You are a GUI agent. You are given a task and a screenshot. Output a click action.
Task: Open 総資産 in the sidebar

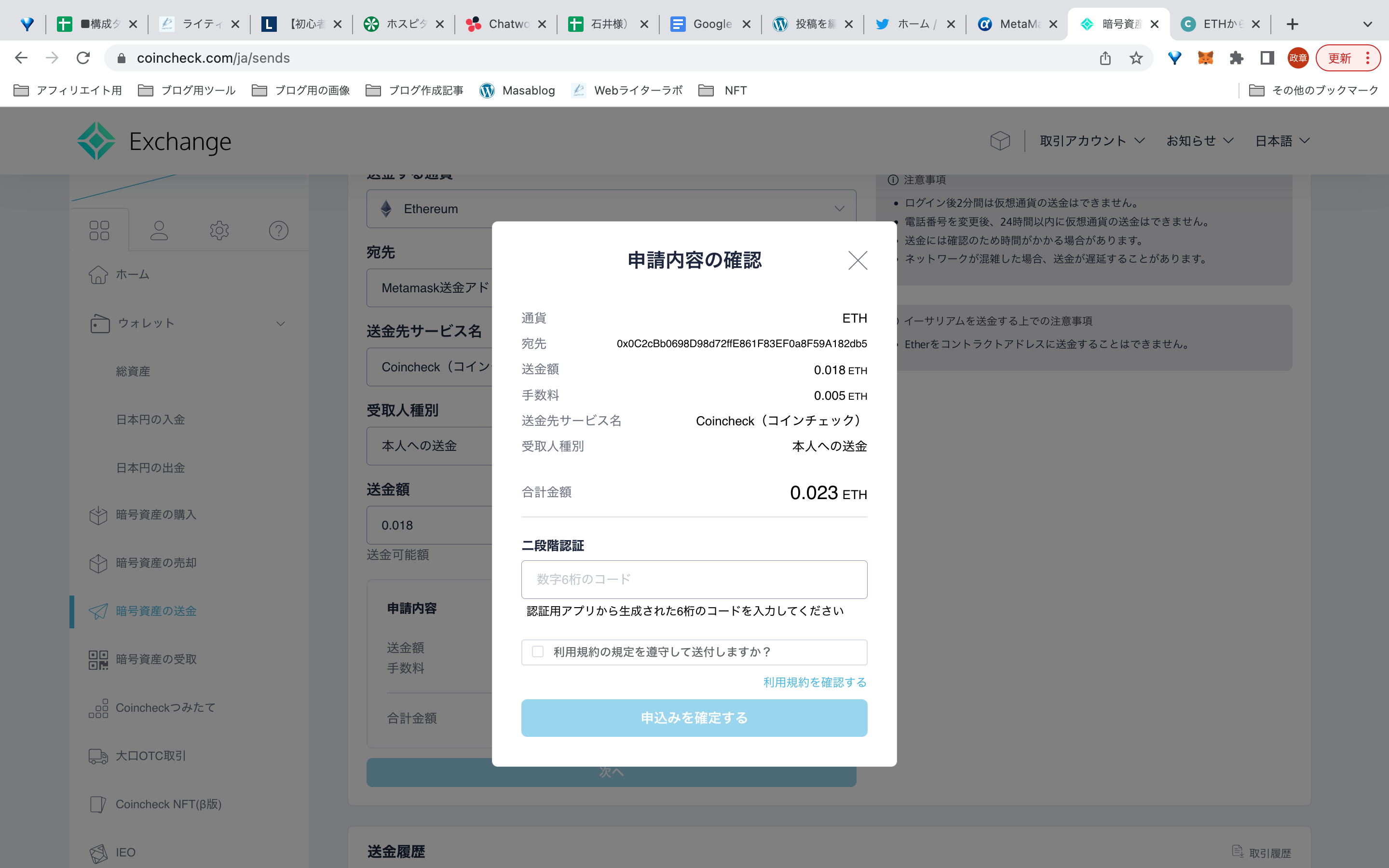pyautogui.click(x=133, y=371)
